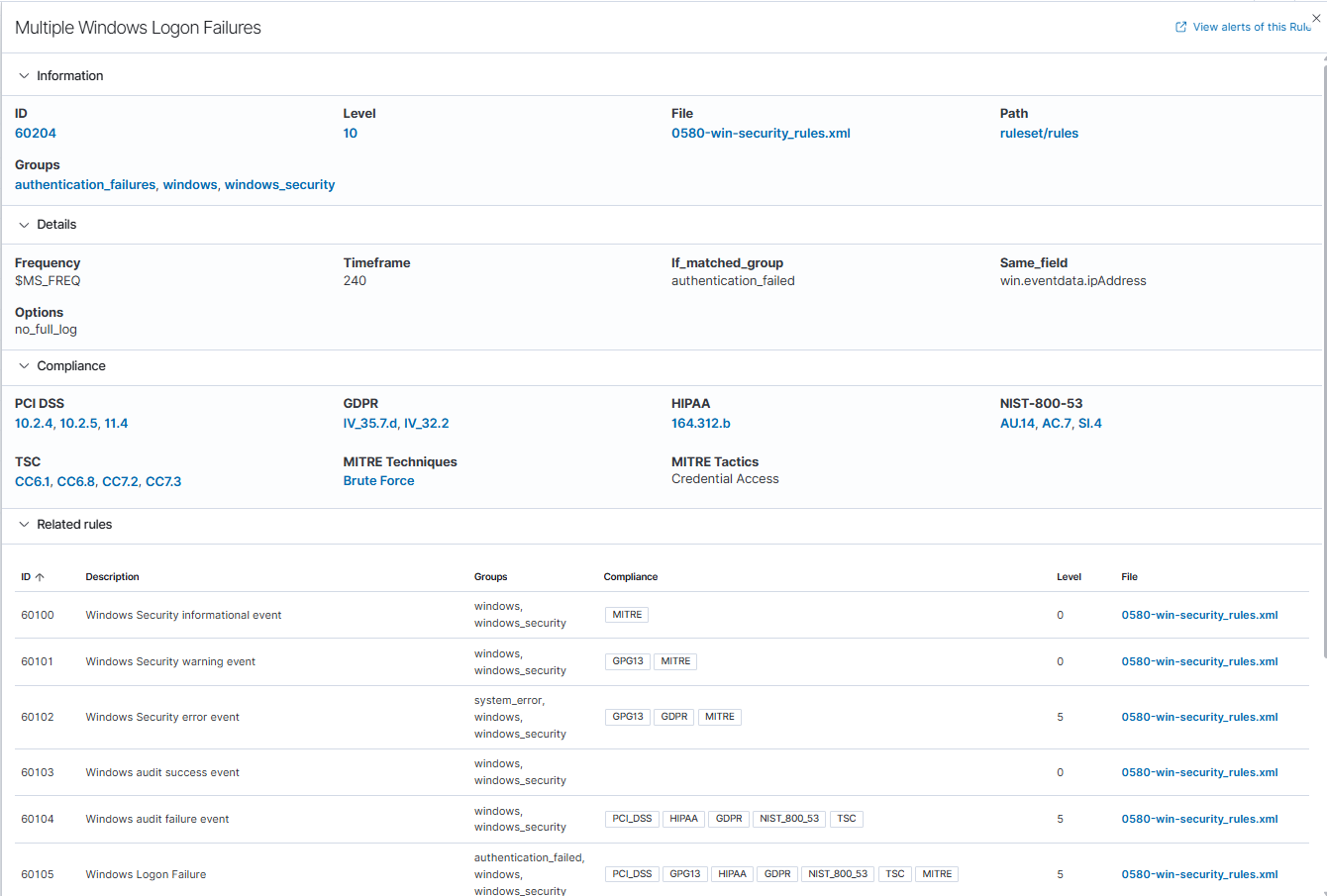Image resolution: width=1327 pixels, height=896 pixels.
Task: Select the authentication_failures group link
Action: coord(85,185)
